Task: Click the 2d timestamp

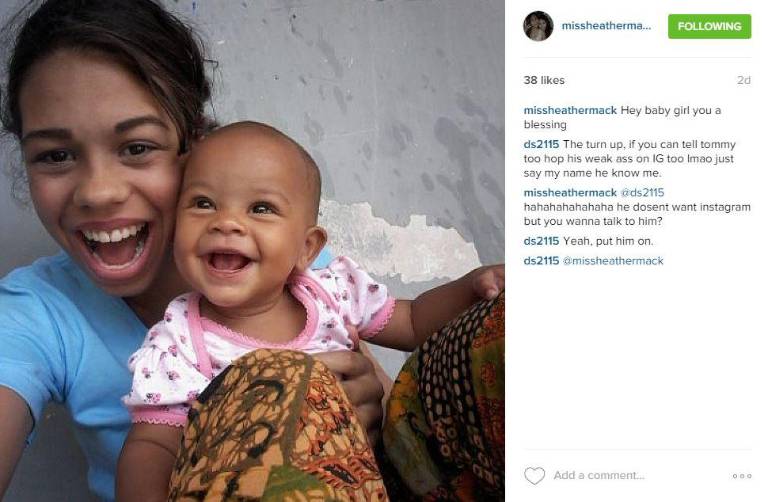Action: coord(744,80)
